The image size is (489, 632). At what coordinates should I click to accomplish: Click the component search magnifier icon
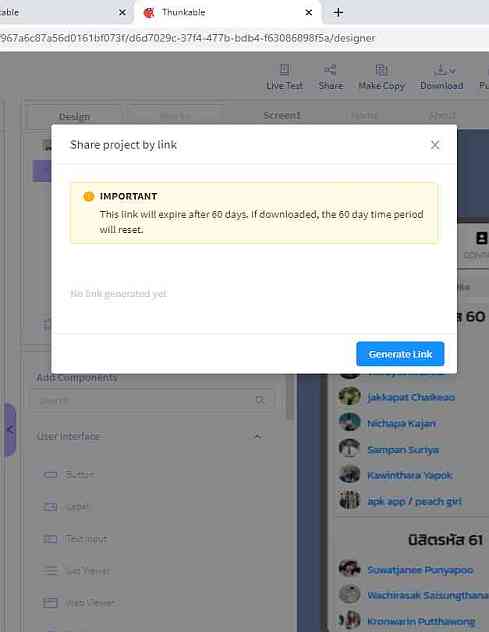[x=260, y=400]
